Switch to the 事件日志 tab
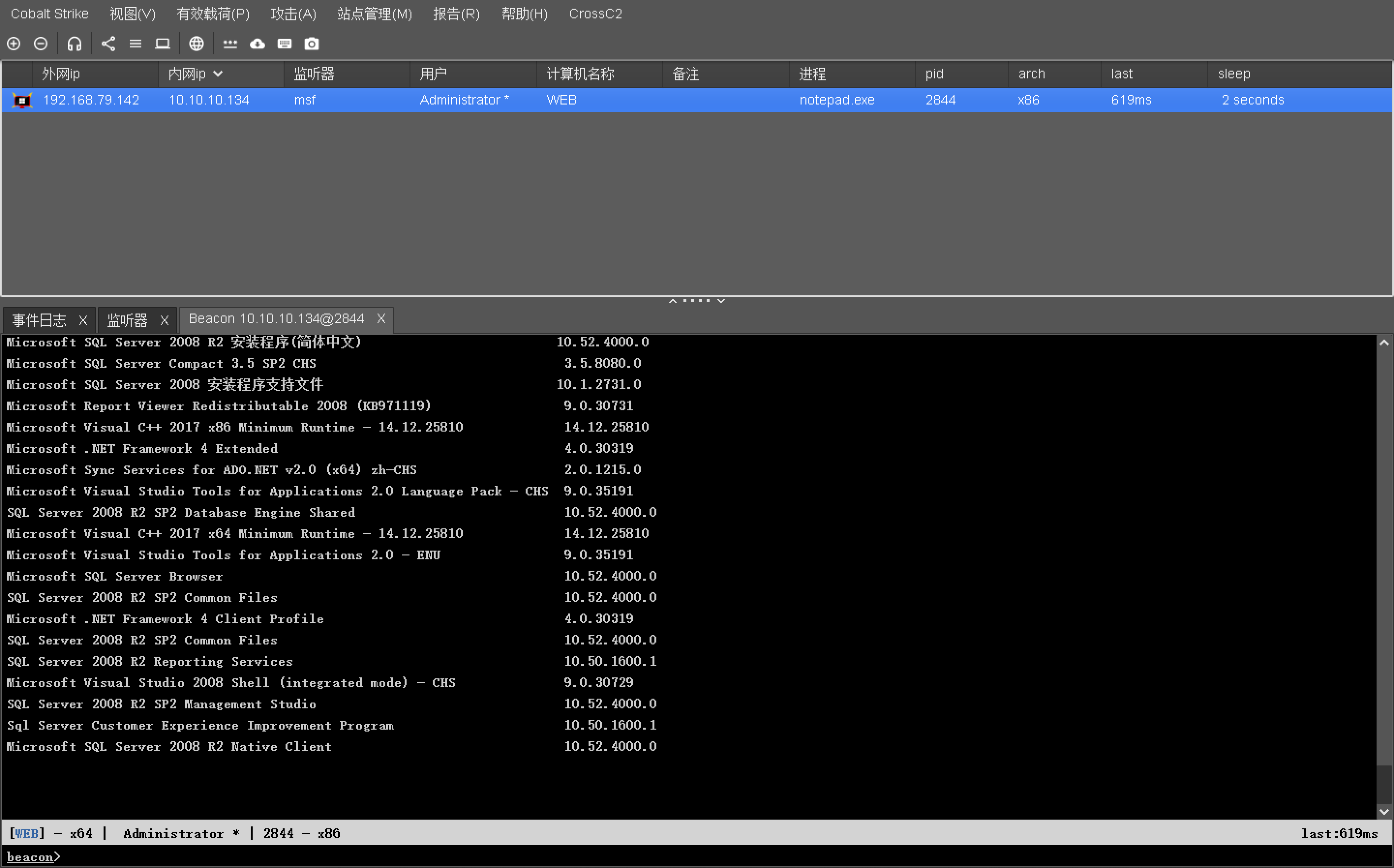 tap(40, 320)
